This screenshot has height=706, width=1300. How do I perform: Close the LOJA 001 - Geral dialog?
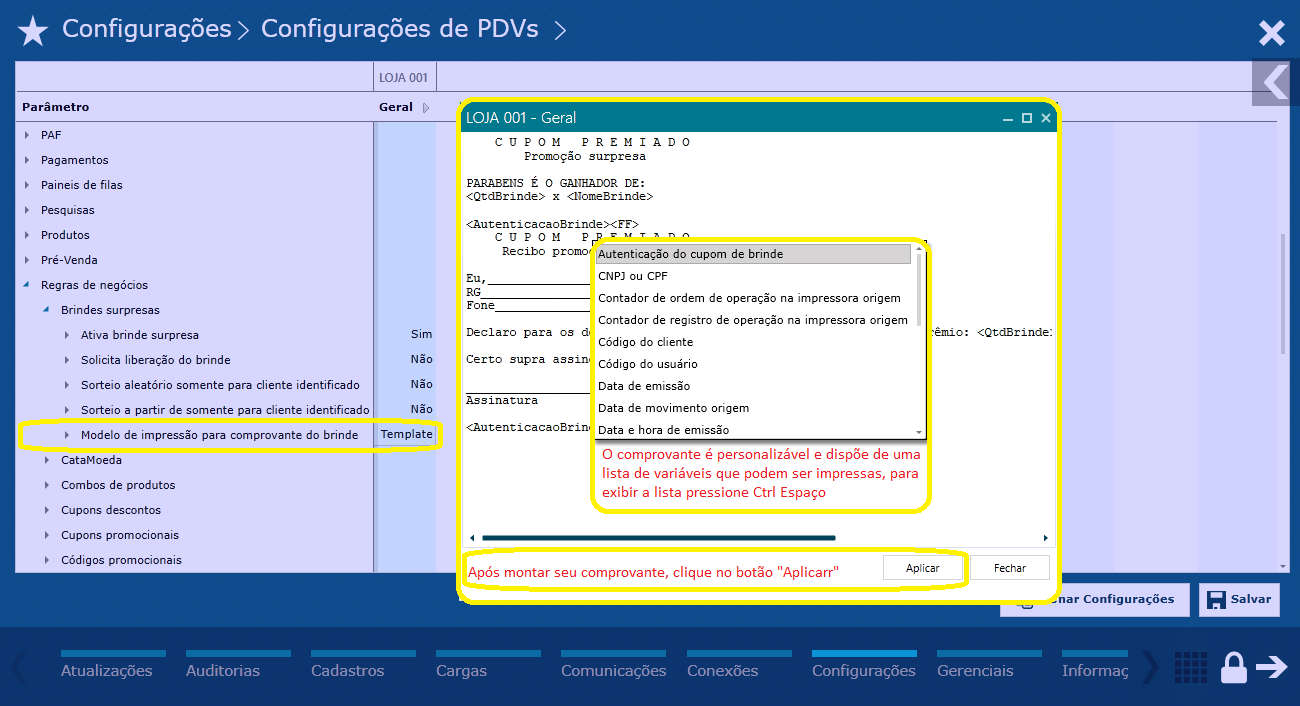(x=1046, y=118)
